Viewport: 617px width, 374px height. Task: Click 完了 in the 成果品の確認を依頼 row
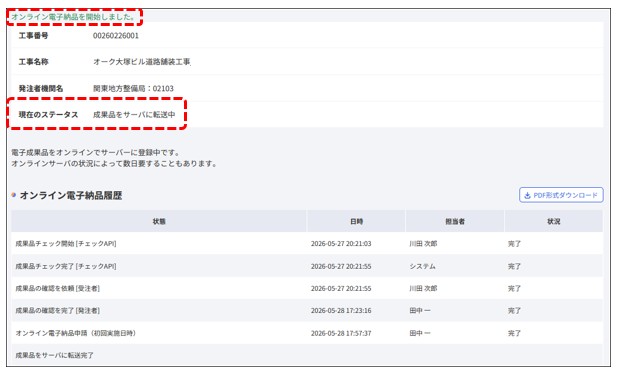[514, 289]
